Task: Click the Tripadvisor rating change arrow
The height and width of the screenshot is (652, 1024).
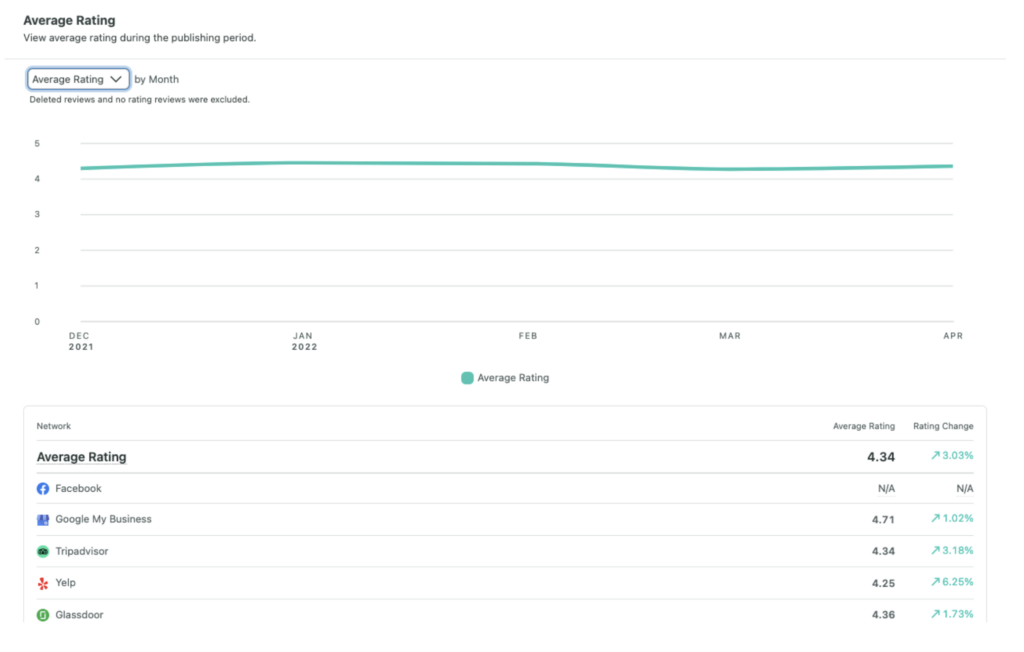Action: (935, 551)
